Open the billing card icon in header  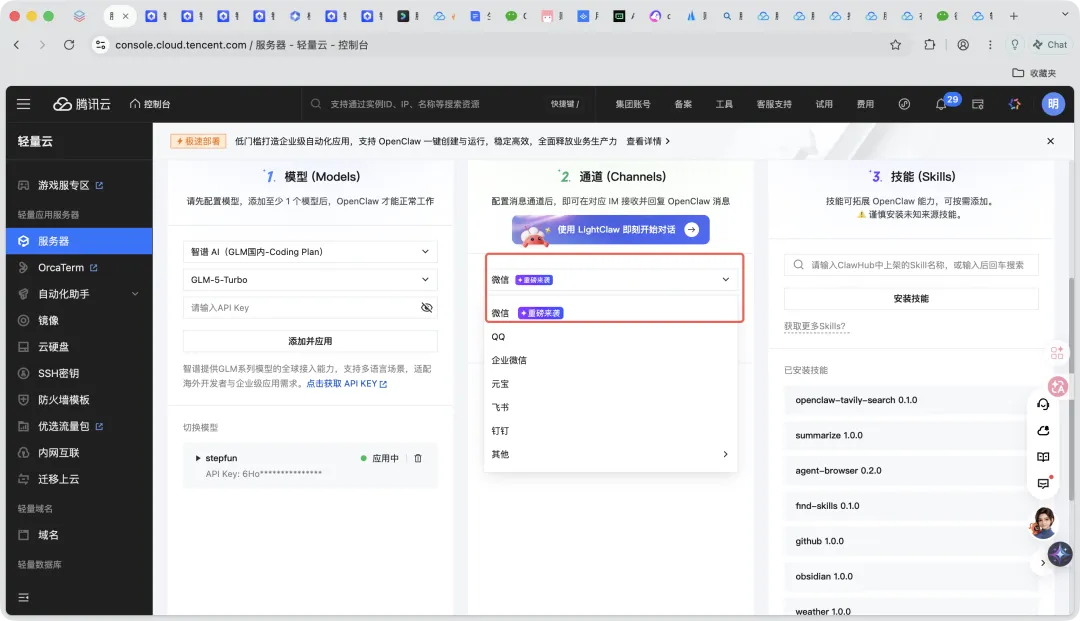click(977, 104)
